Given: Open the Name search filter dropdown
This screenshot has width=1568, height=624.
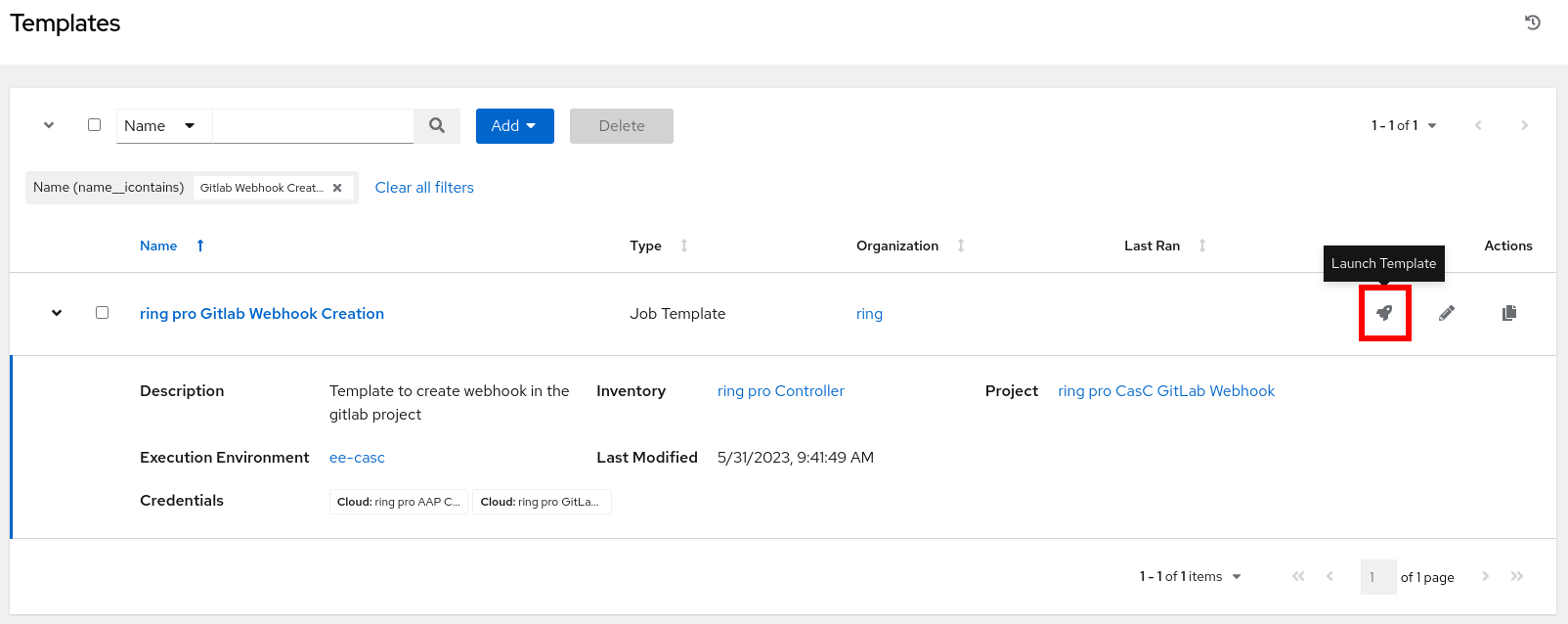Looking at the screenshot, I should pyautogui.click(x=164, y=126).
